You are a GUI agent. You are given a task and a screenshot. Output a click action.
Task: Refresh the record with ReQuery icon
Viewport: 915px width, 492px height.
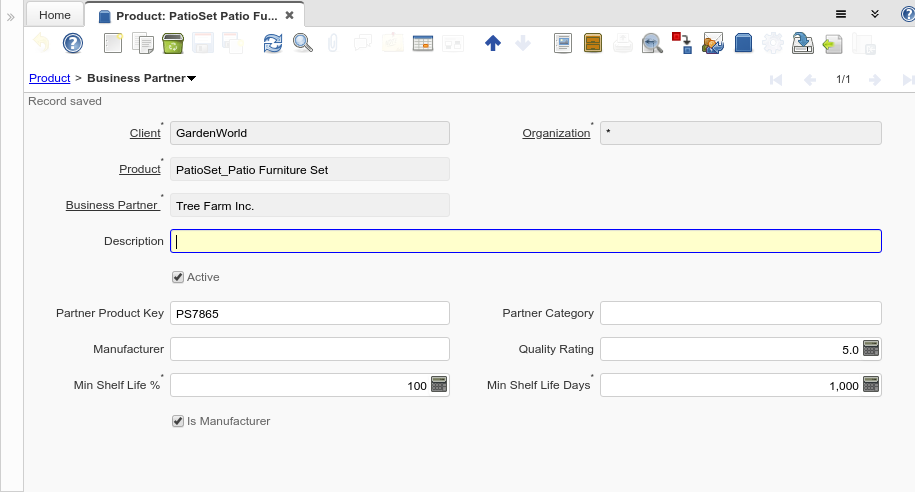[273, 43]
